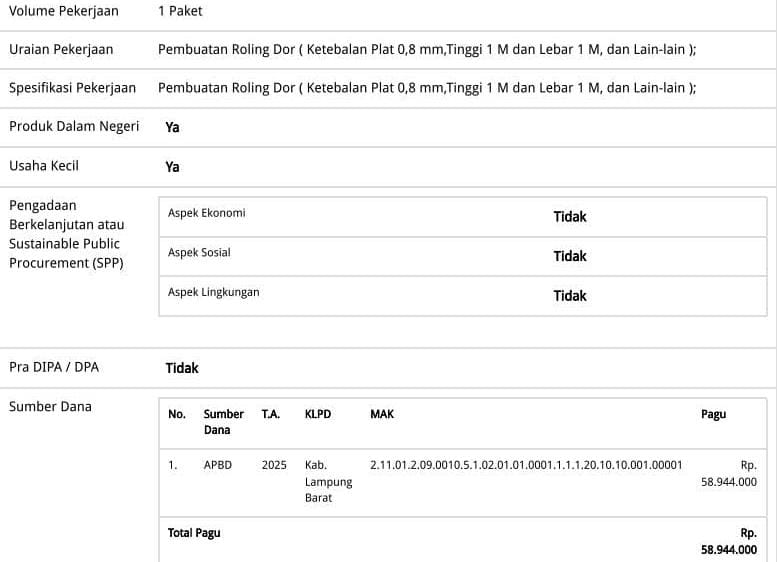Select the APBD cell in funding table
Screen dimensions: 777x562
pos(217,465)
